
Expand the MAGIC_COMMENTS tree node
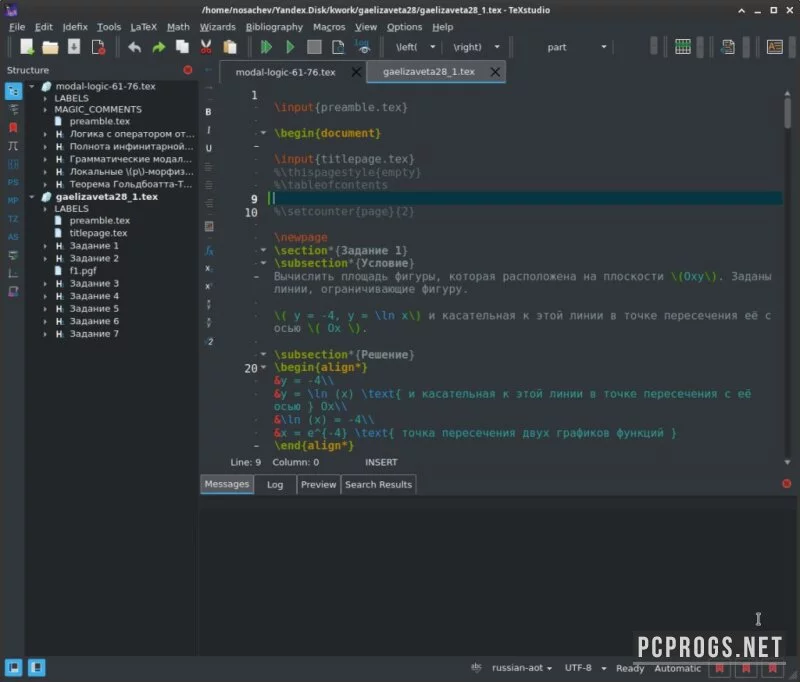click(x=45, y=109)
